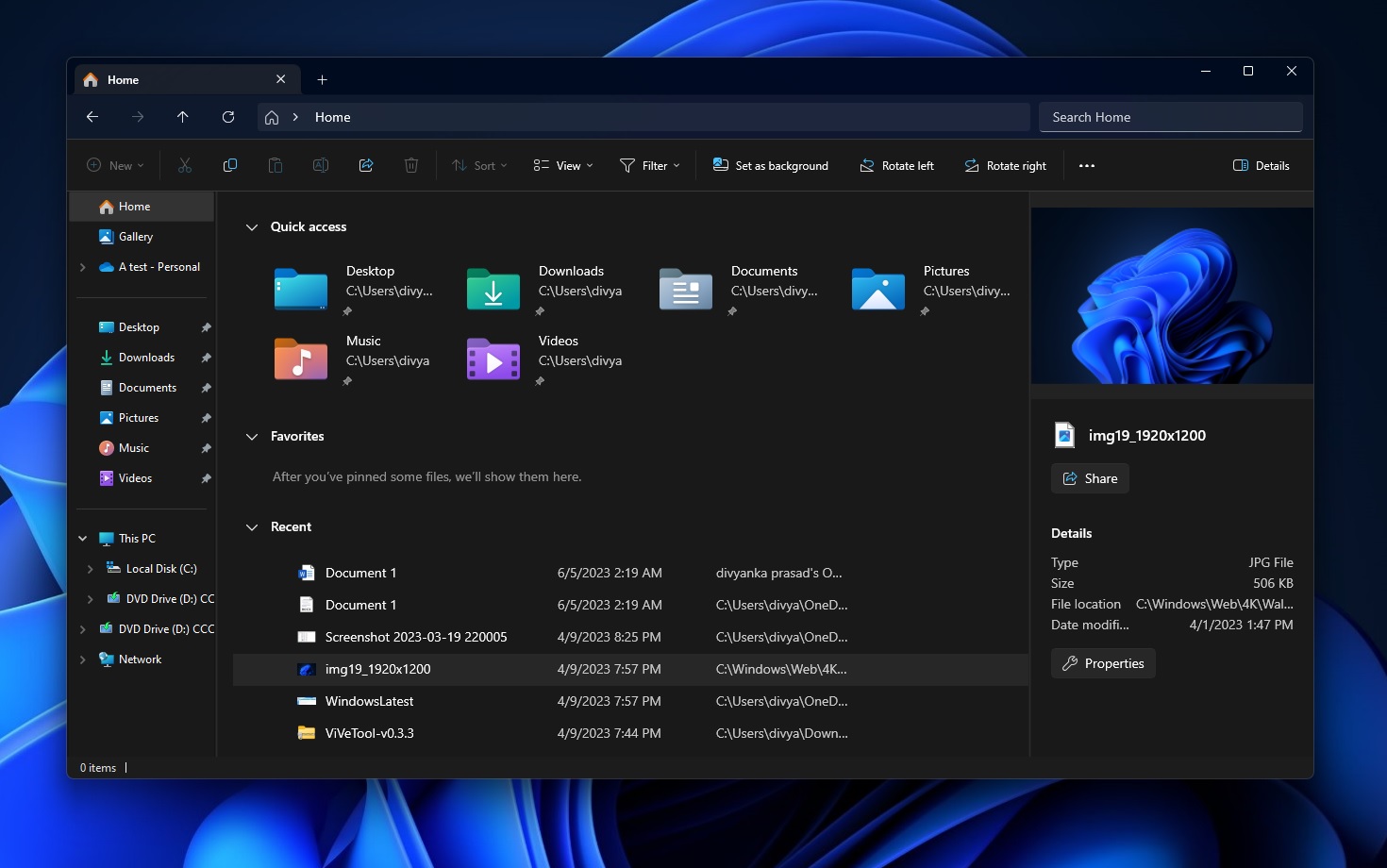Open a new File Explorer tab
This screenshot has height=868, width=1387.
[x=322, y=79]
